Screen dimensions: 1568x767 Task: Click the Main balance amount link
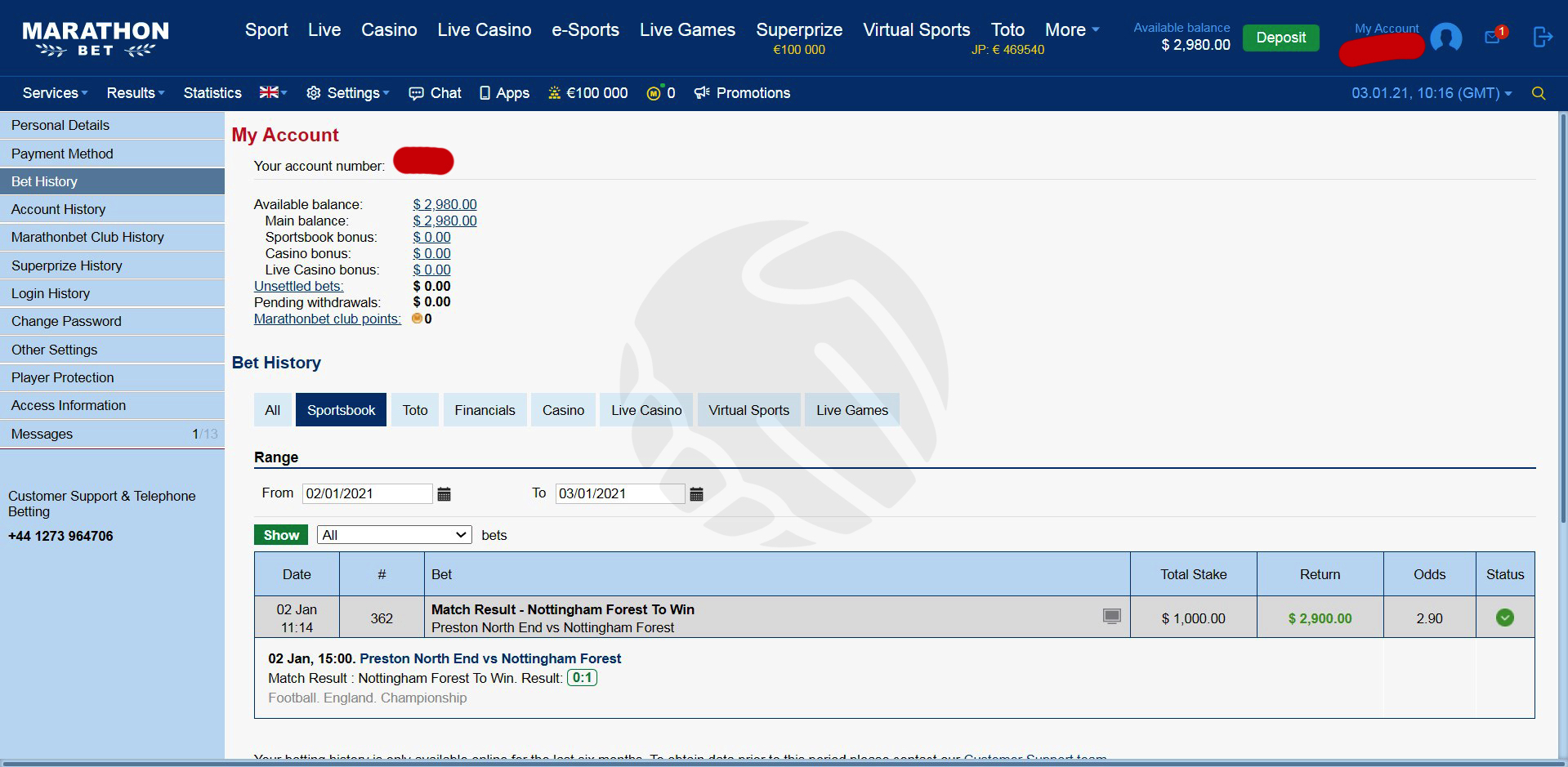tap(444, 221)
